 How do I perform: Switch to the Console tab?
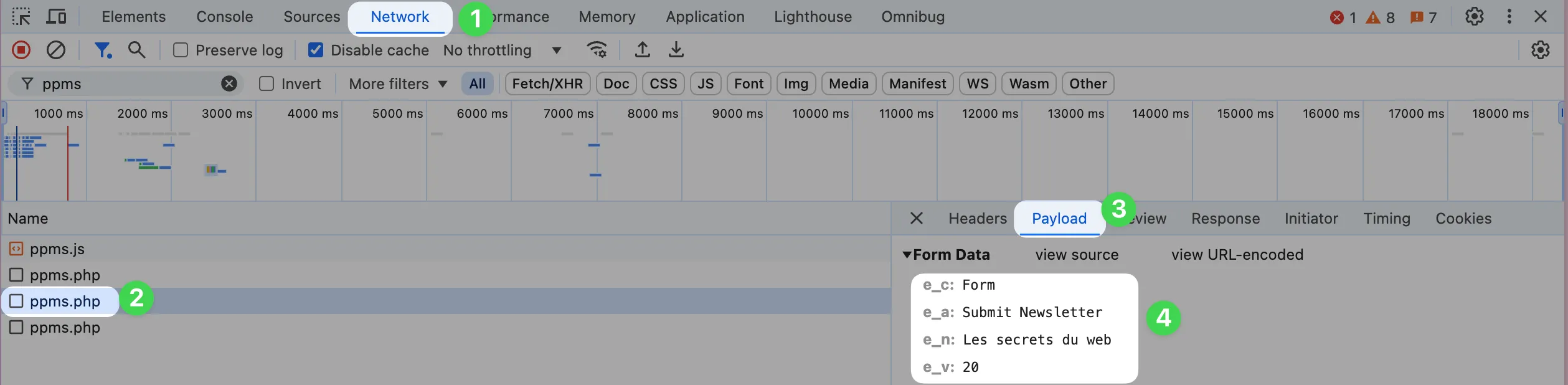[x=225, y=17]
